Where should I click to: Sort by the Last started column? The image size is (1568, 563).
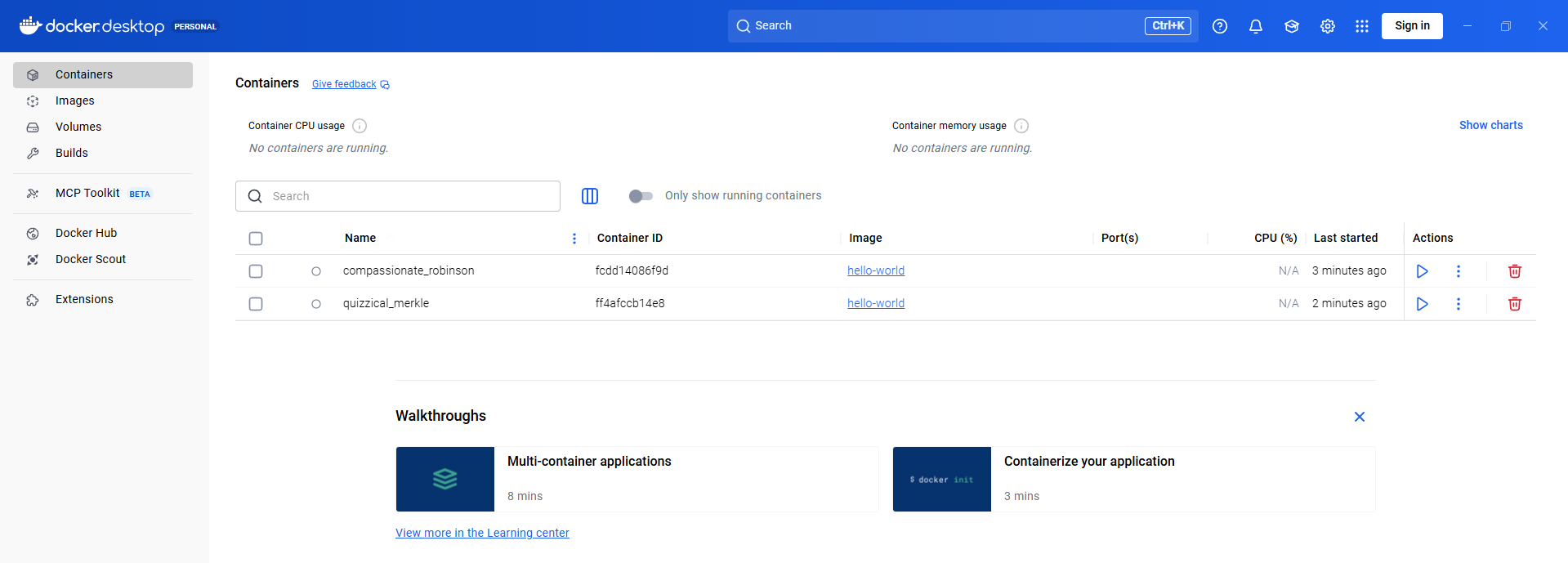pyautogui.click(x=1346, y=238)
